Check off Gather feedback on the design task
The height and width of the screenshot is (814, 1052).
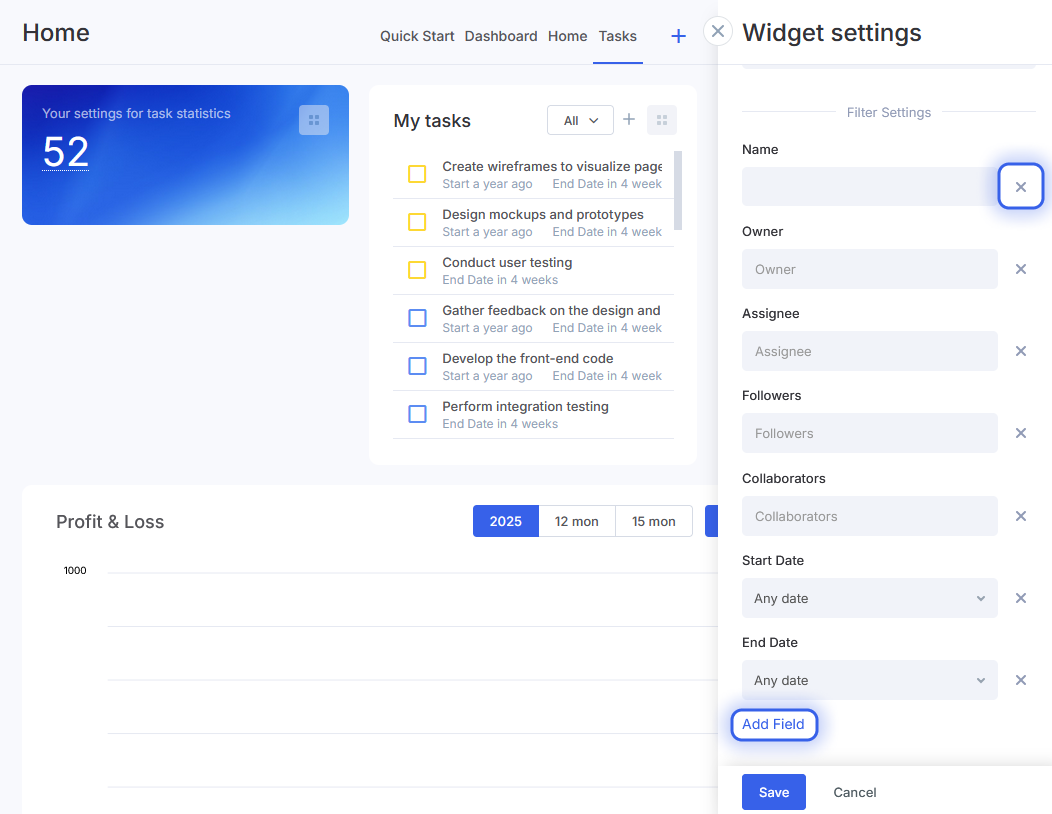[417, 318]
